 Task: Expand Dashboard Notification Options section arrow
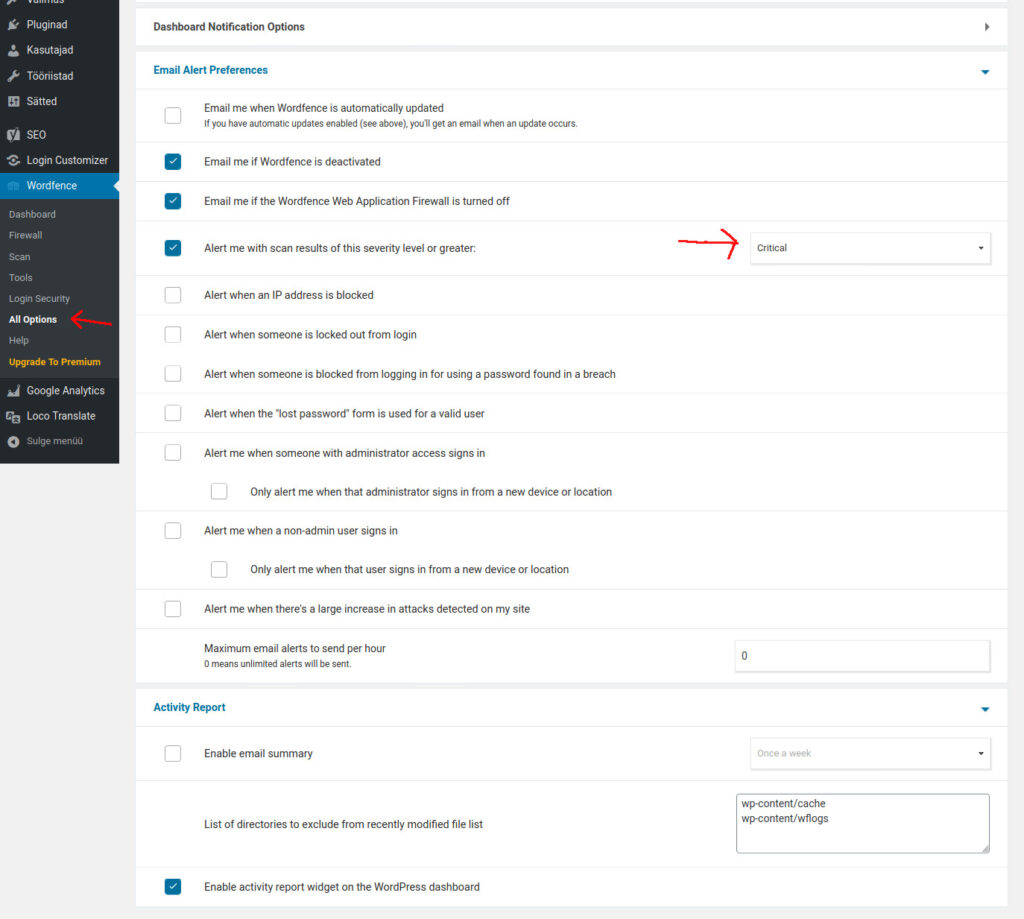[986, 27]
